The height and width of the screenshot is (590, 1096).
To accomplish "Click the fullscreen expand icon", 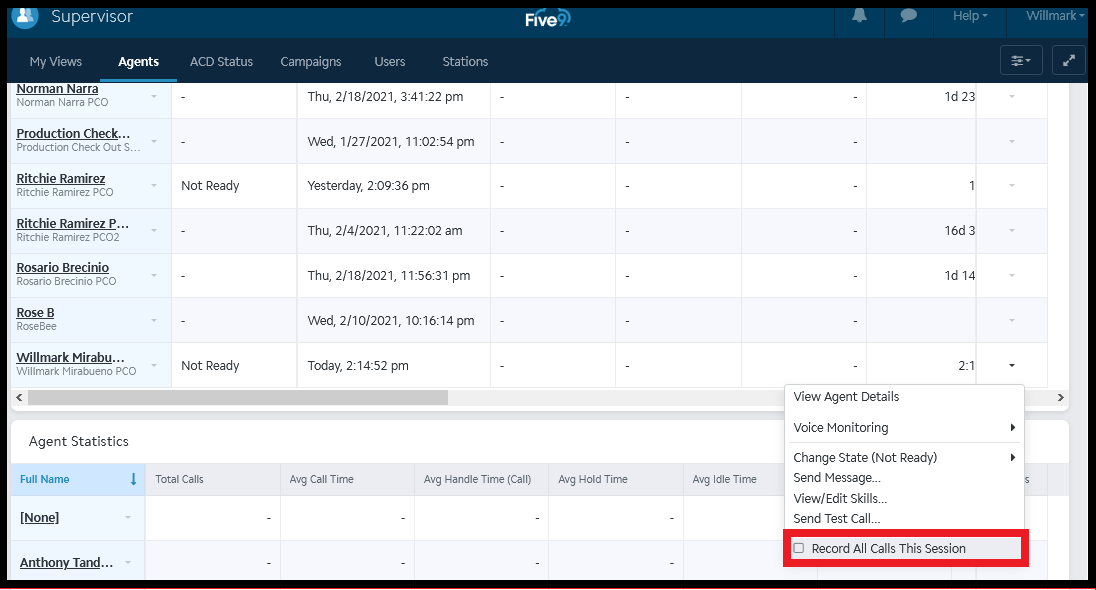I will (x=1069, y=61).
